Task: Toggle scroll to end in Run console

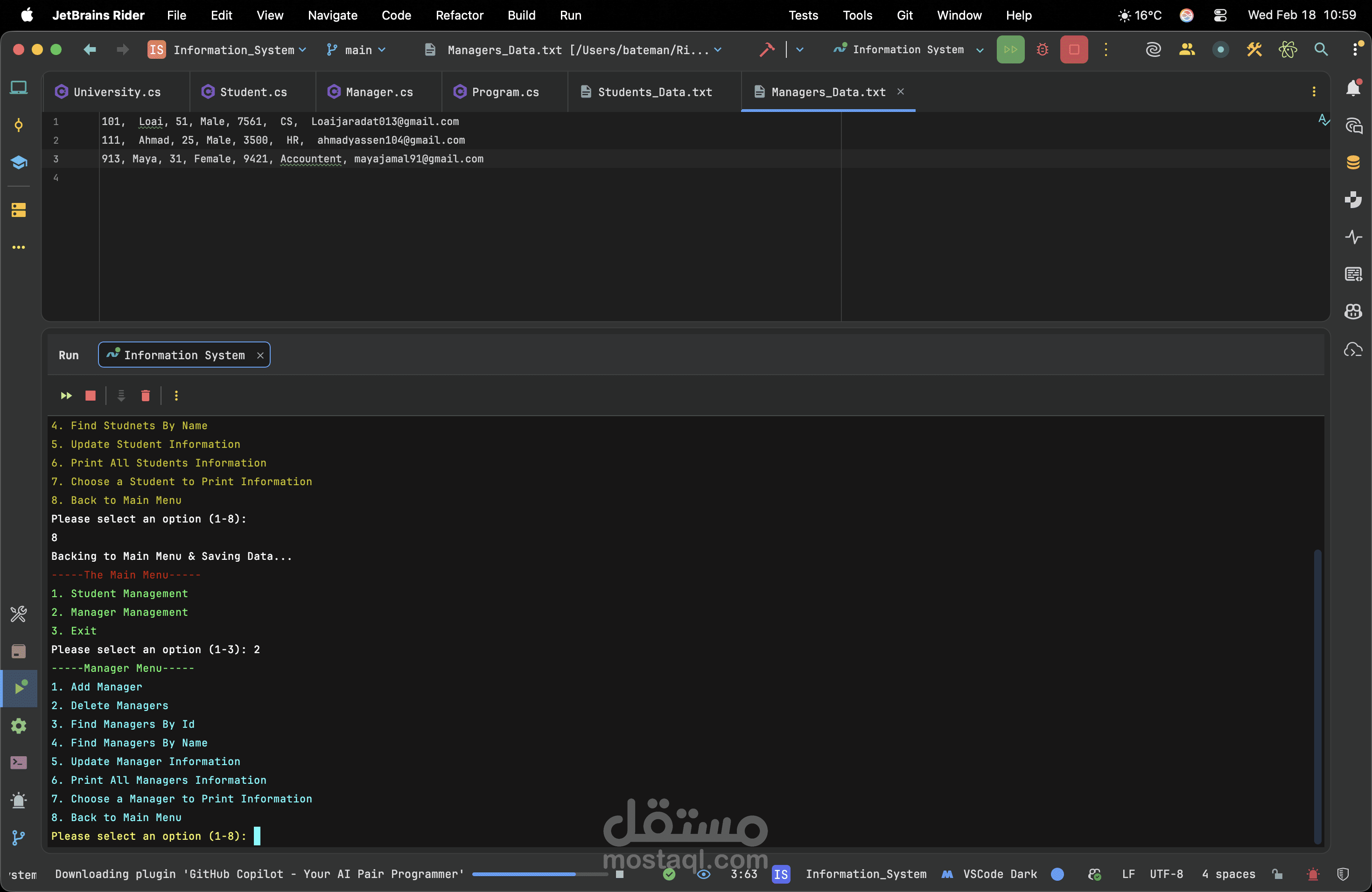Action: 121,395
